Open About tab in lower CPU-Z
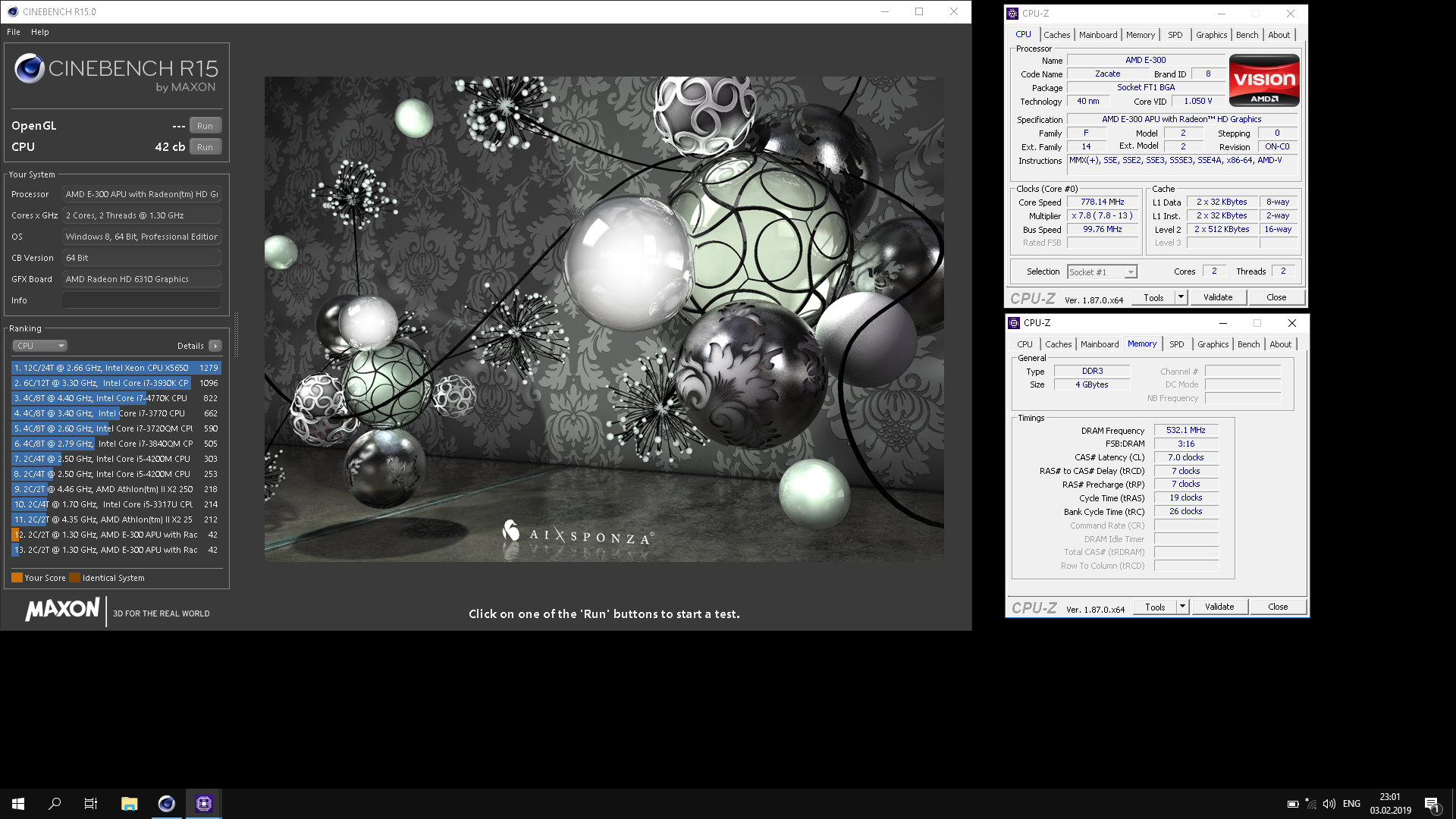The height and width of the screenshot is (819, 1456). point(1280,344)
